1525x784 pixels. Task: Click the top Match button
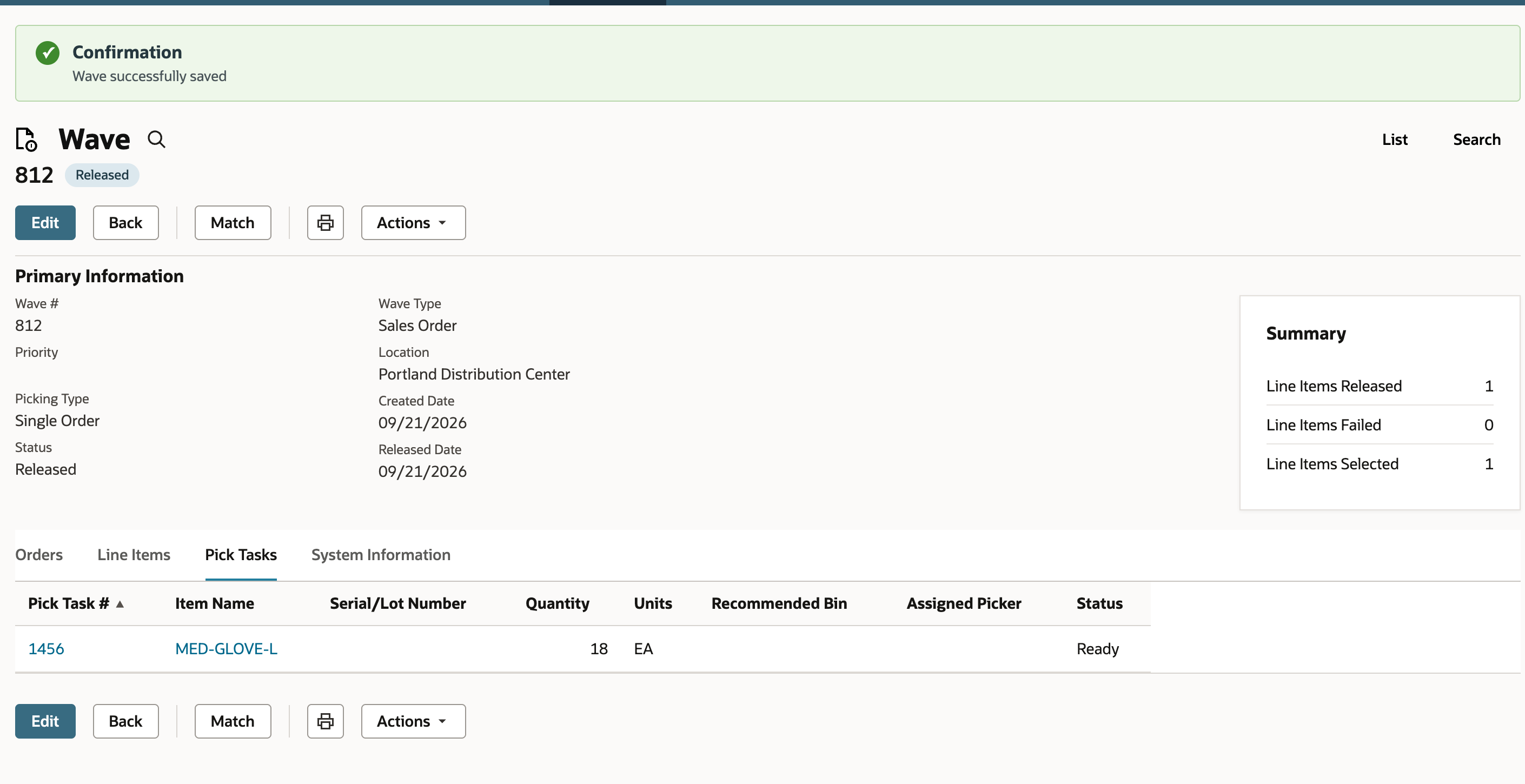coord(233,222)
